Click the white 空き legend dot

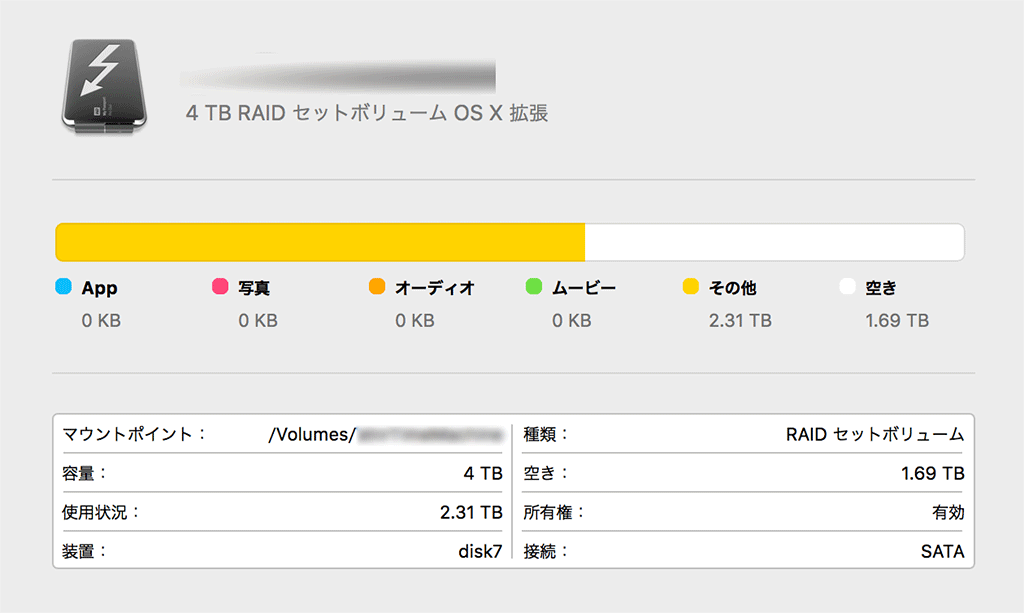[x=847, y=288]
